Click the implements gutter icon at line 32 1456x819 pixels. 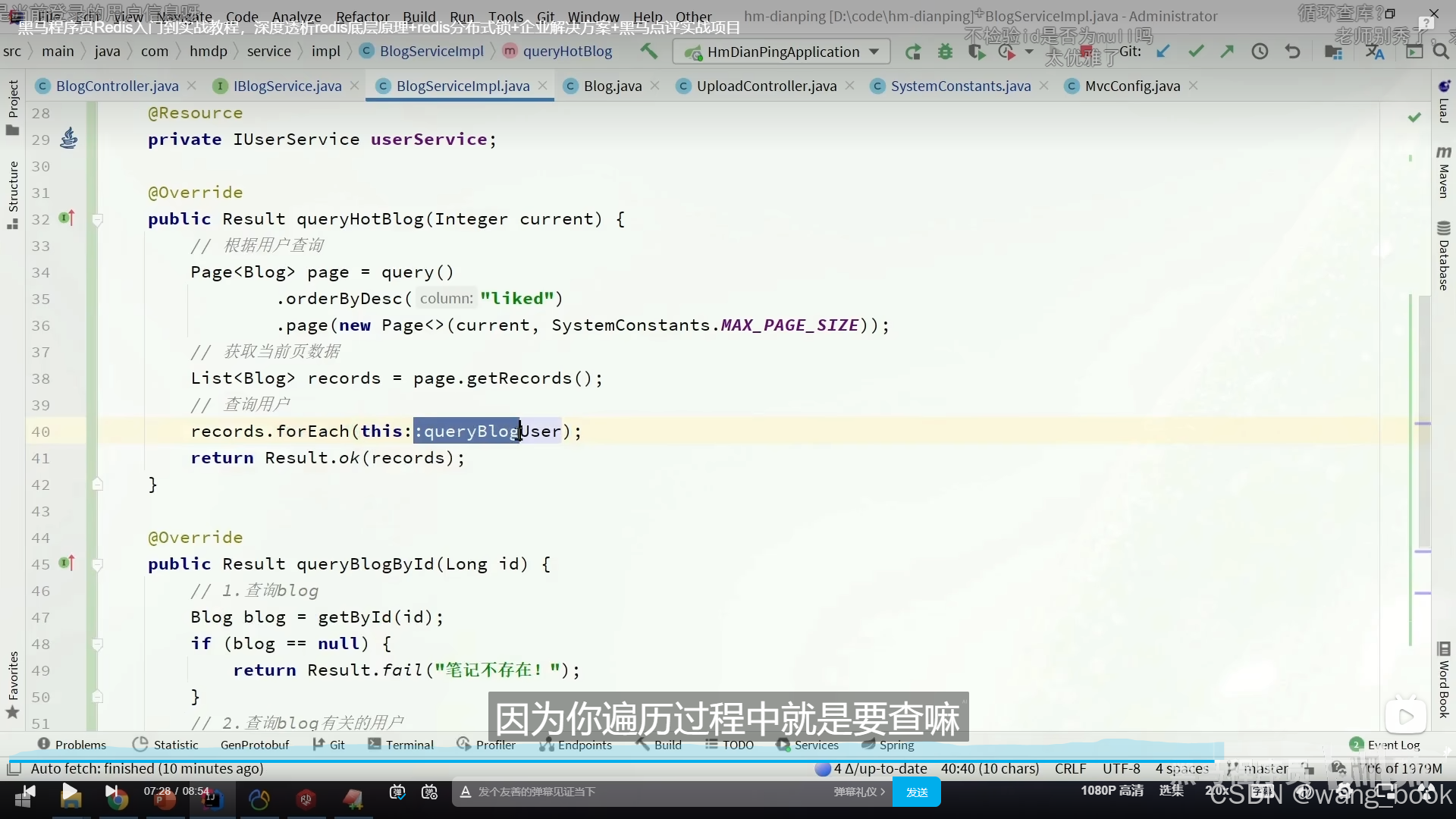tap(67, 218)
